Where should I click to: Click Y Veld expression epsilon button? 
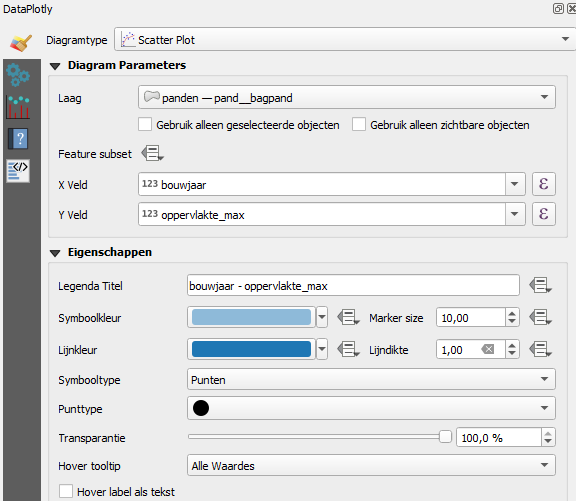(544, 214)
